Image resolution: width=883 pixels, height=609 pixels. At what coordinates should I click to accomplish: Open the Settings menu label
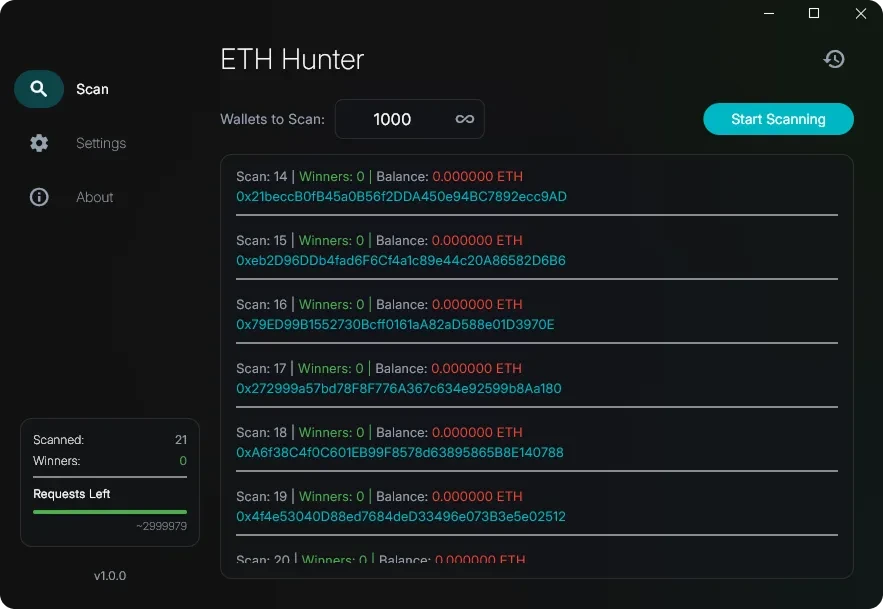(x=101, y=143)
